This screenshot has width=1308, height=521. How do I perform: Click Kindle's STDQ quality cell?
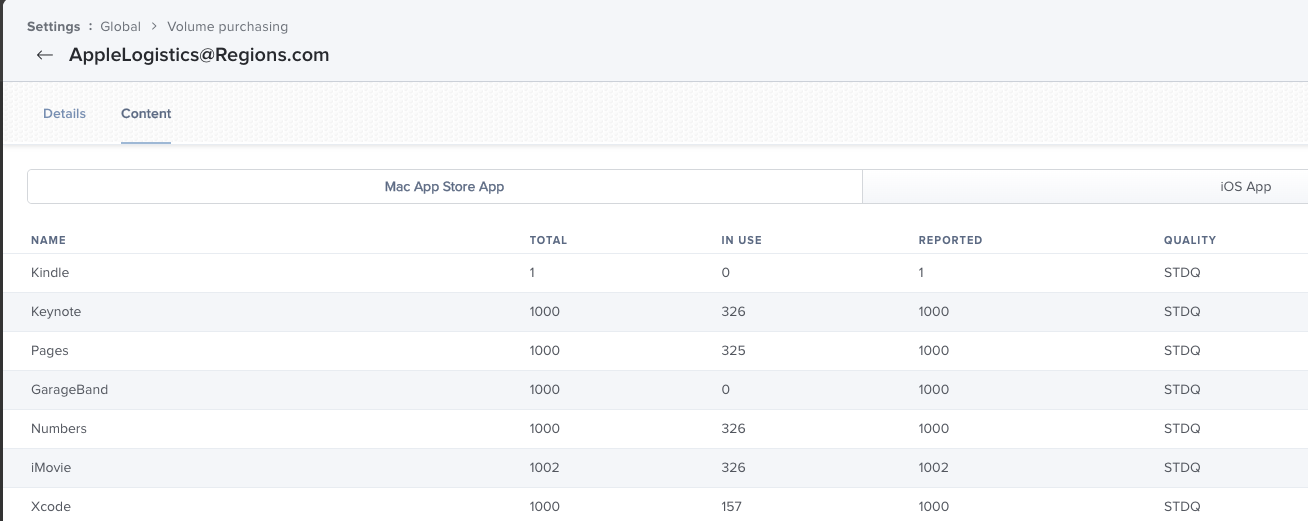pyautogui.click(x=1182, y=273)
